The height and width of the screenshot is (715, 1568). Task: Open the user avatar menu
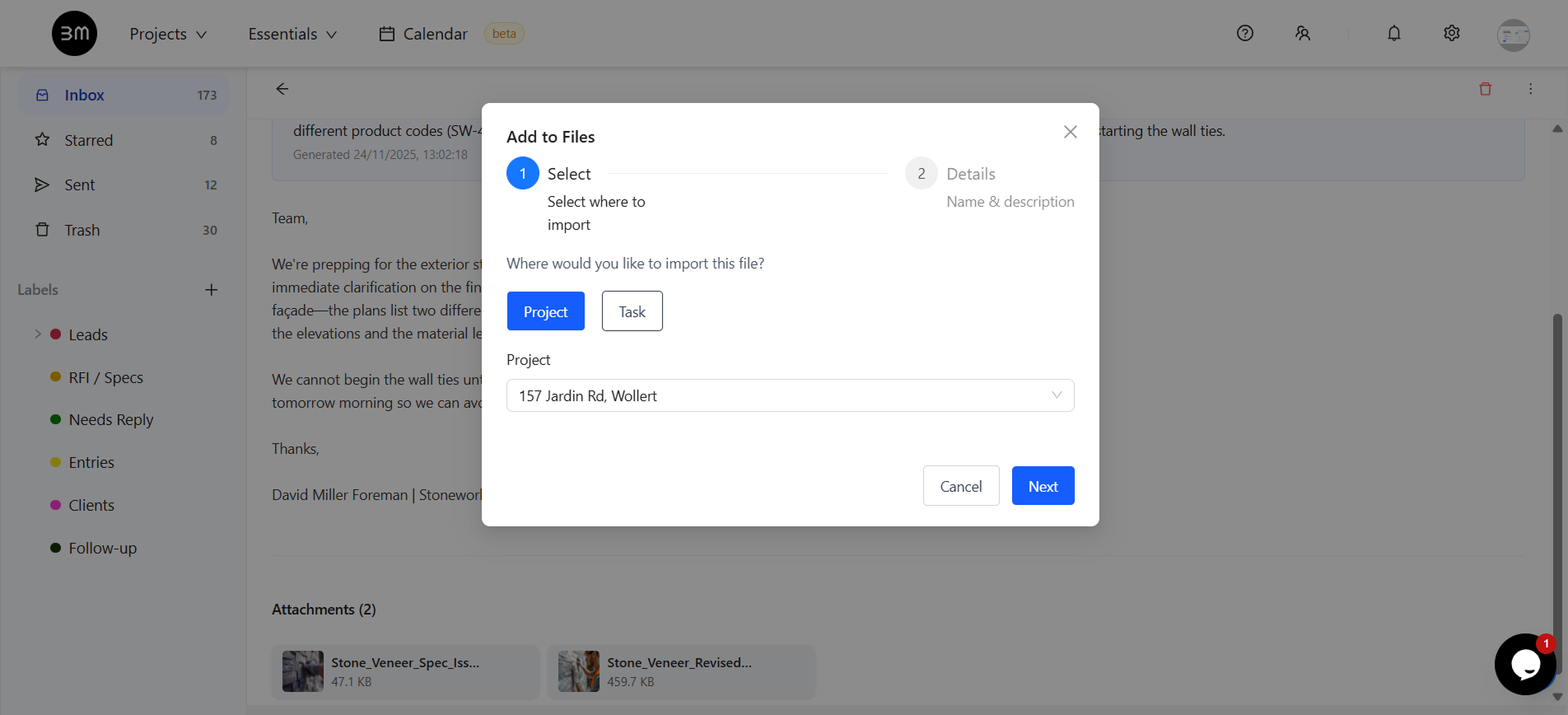click(x=1514, y=35)
